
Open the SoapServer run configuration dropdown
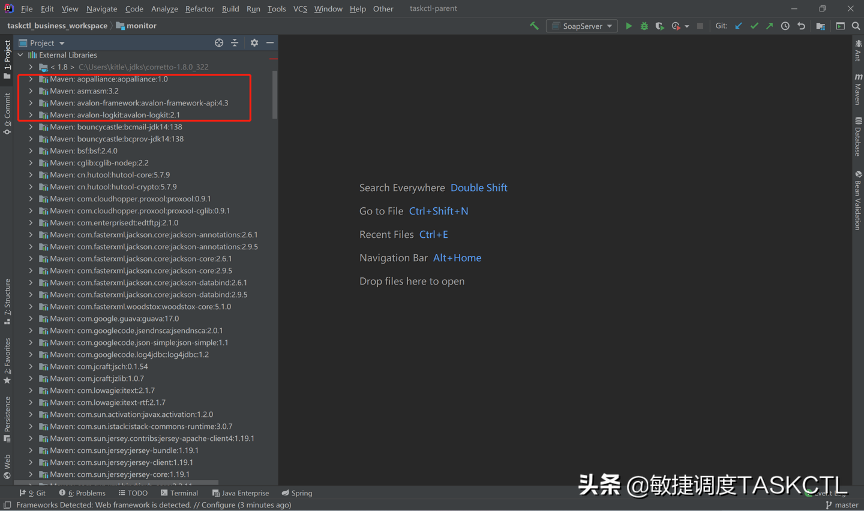(x=582, y=26)
